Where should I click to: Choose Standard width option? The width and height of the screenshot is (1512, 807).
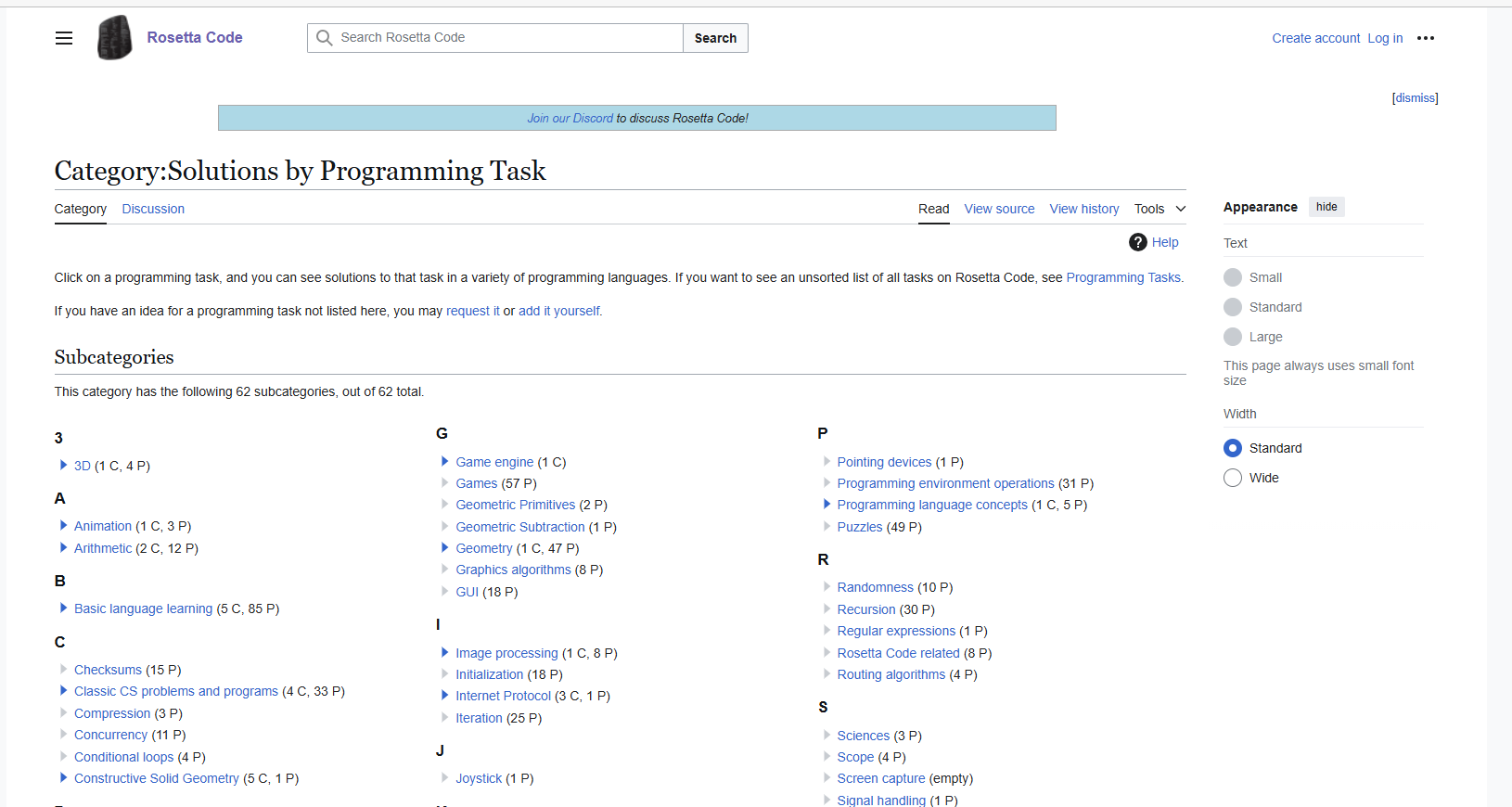(1233, 448)
